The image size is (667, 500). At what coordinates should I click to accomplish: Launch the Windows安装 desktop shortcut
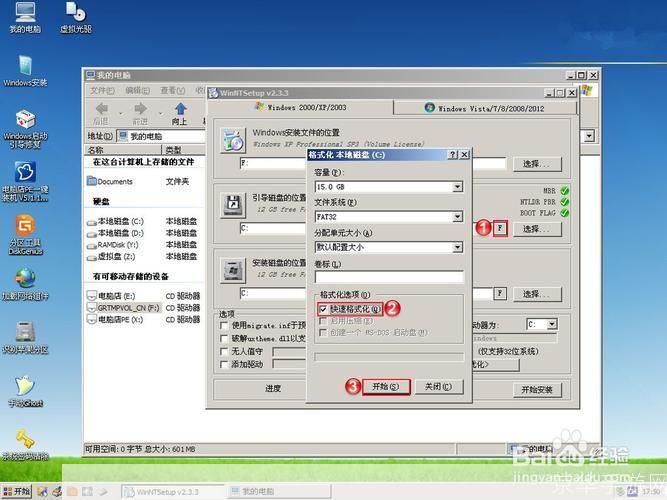(x=25, y=71)
